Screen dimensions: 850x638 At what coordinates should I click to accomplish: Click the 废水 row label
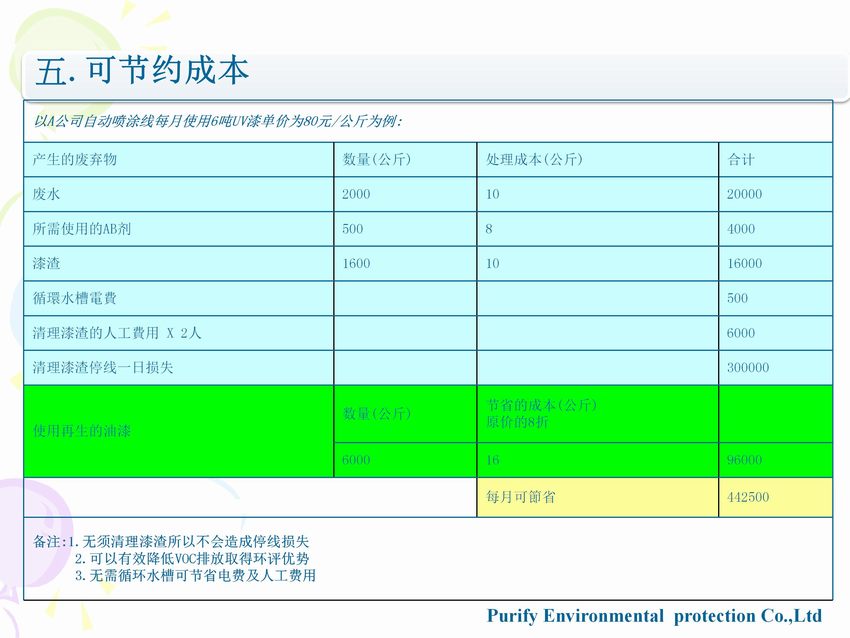point(47,195)
